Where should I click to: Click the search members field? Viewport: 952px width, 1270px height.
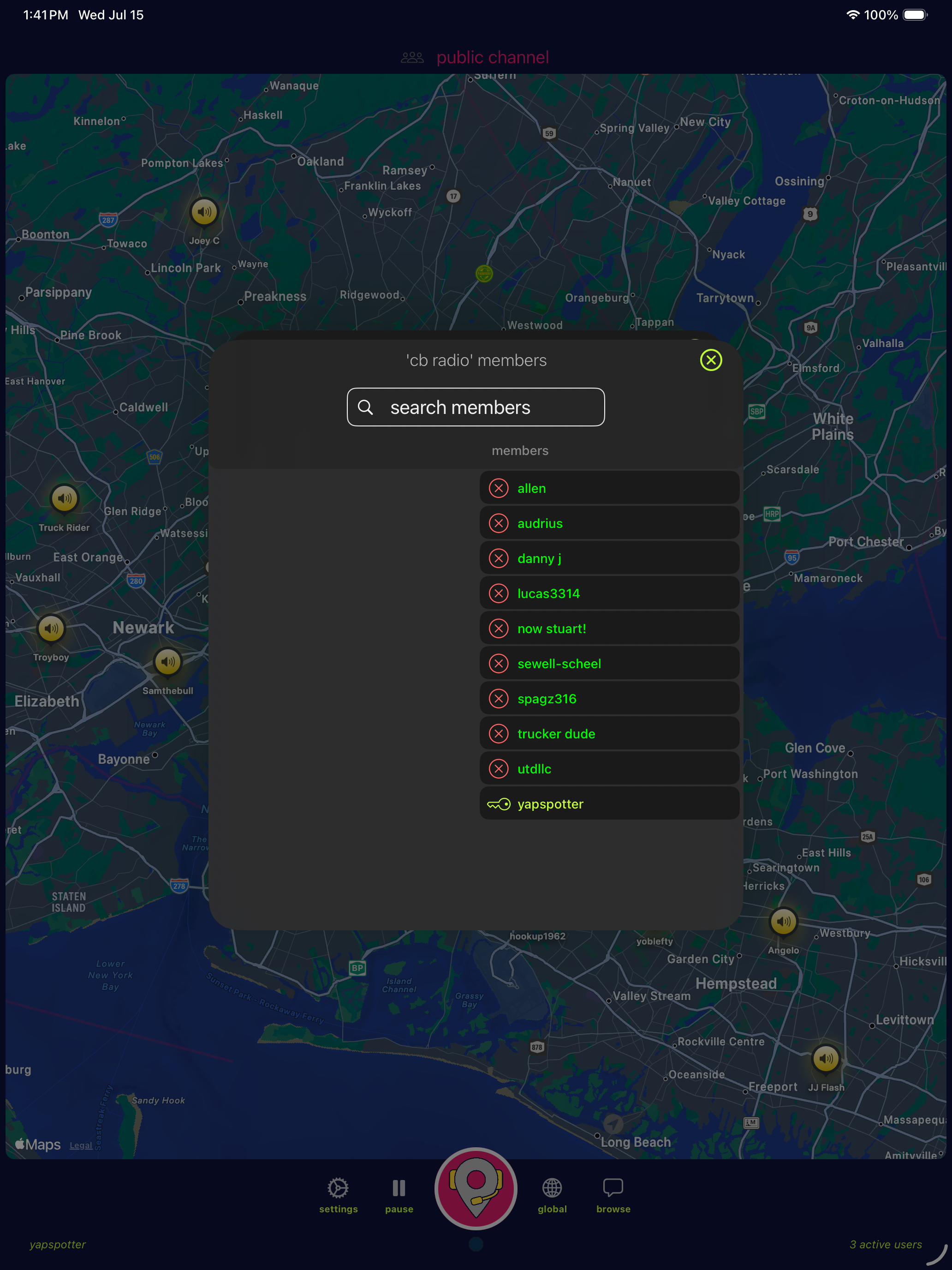click(476, 407)
